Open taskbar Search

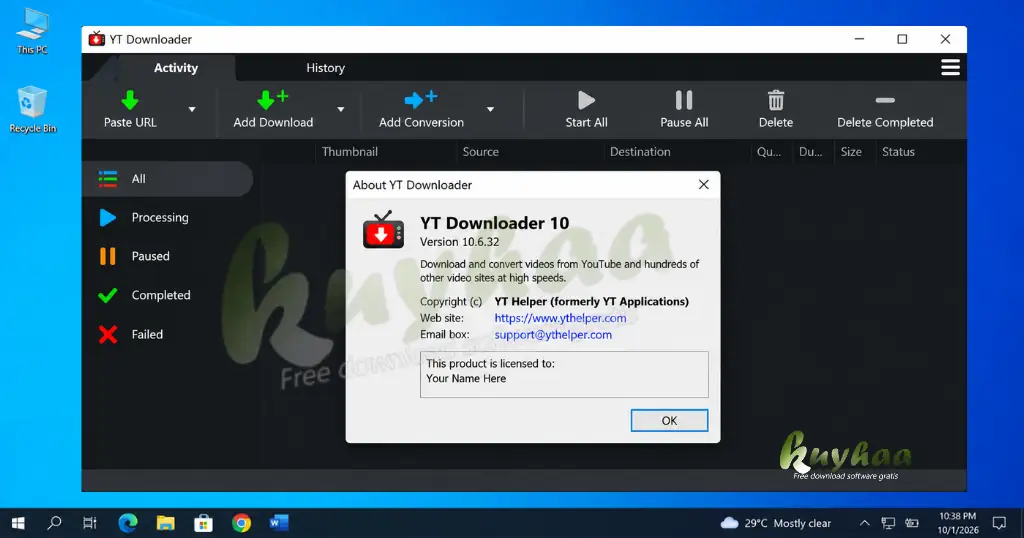(x=55, y=523)
